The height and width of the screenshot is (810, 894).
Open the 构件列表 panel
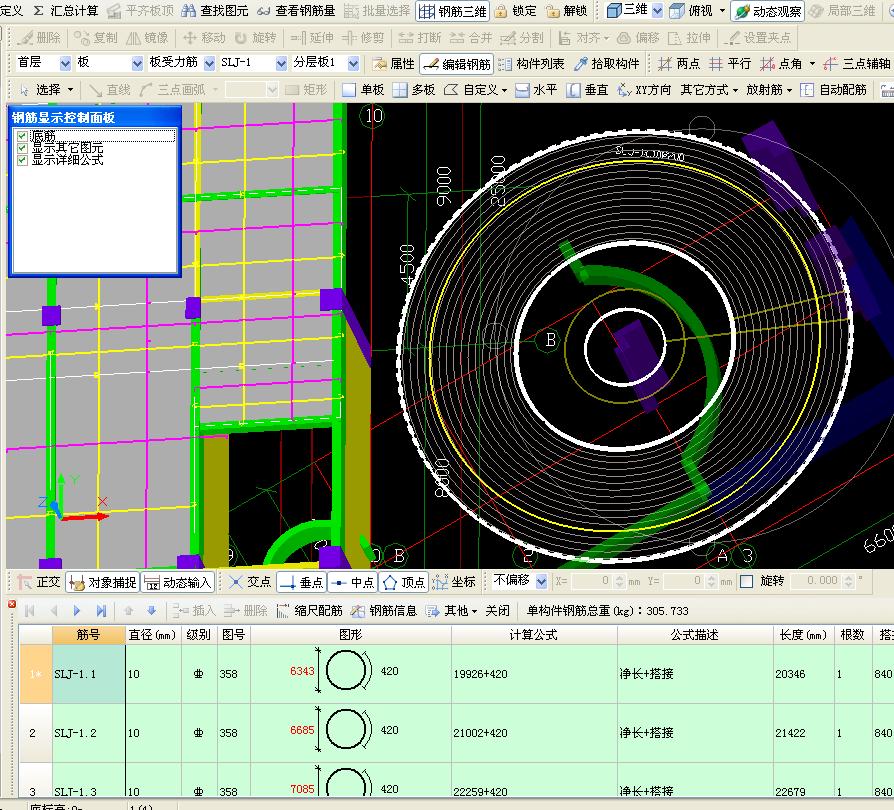point(531,64)
